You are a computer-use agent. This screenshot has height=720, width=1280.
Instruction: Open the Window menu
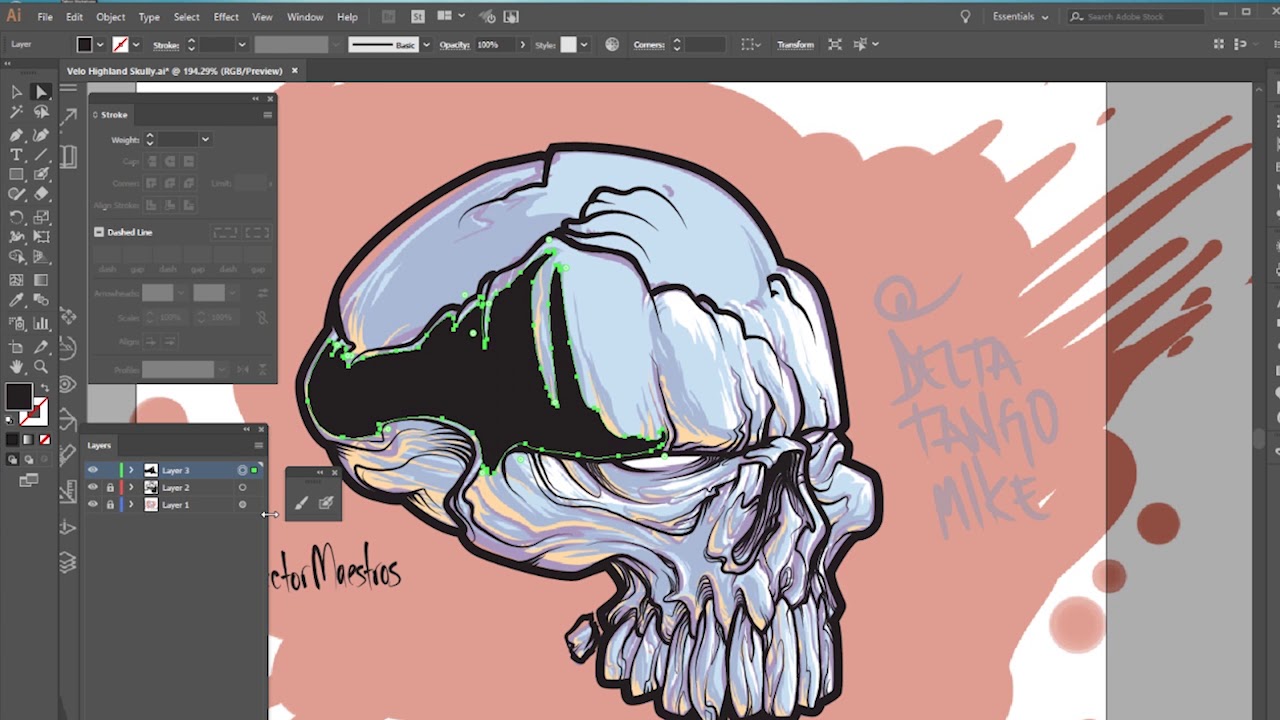pyautogui.click(x=305, y=17)
